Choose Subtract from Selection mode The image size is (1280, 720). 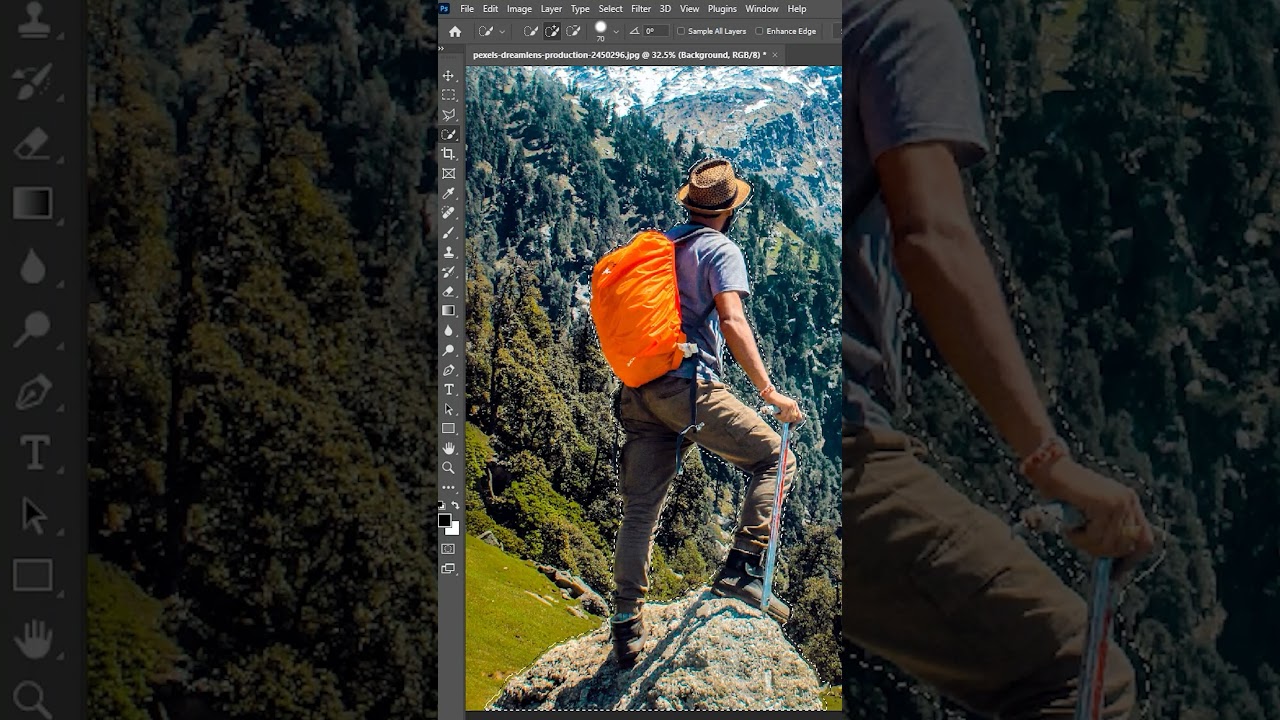(x=573, y=31)
